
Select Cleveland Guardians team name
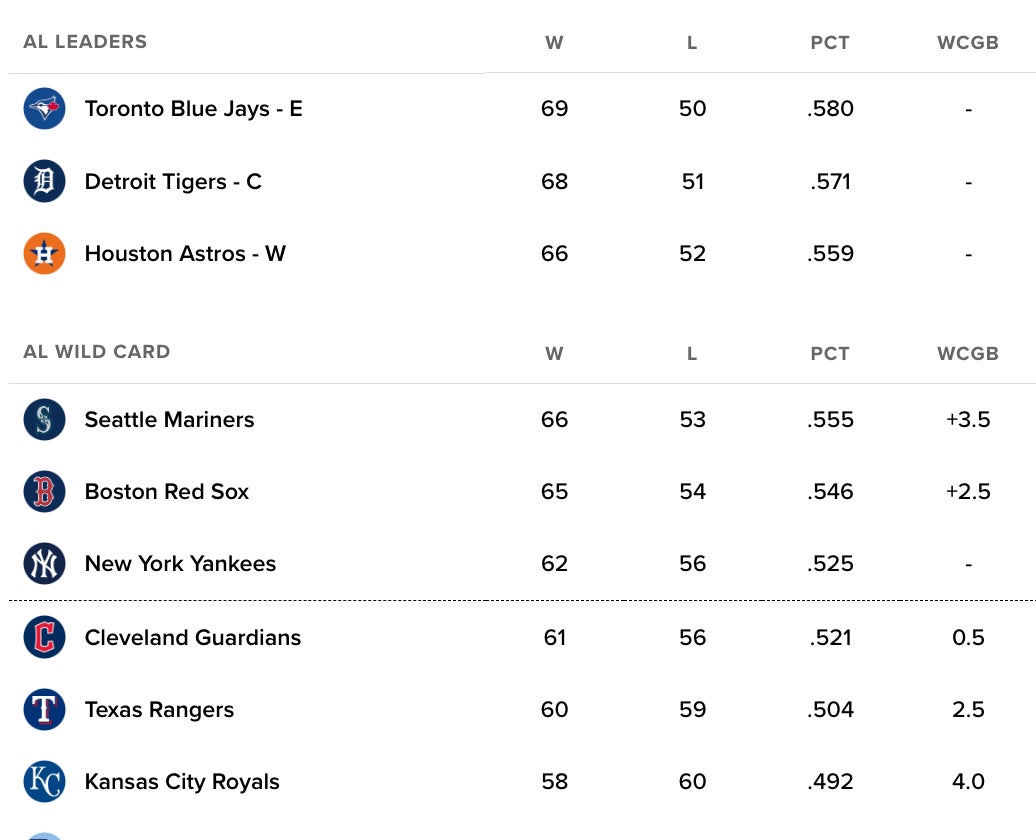[x=193, y=637]
